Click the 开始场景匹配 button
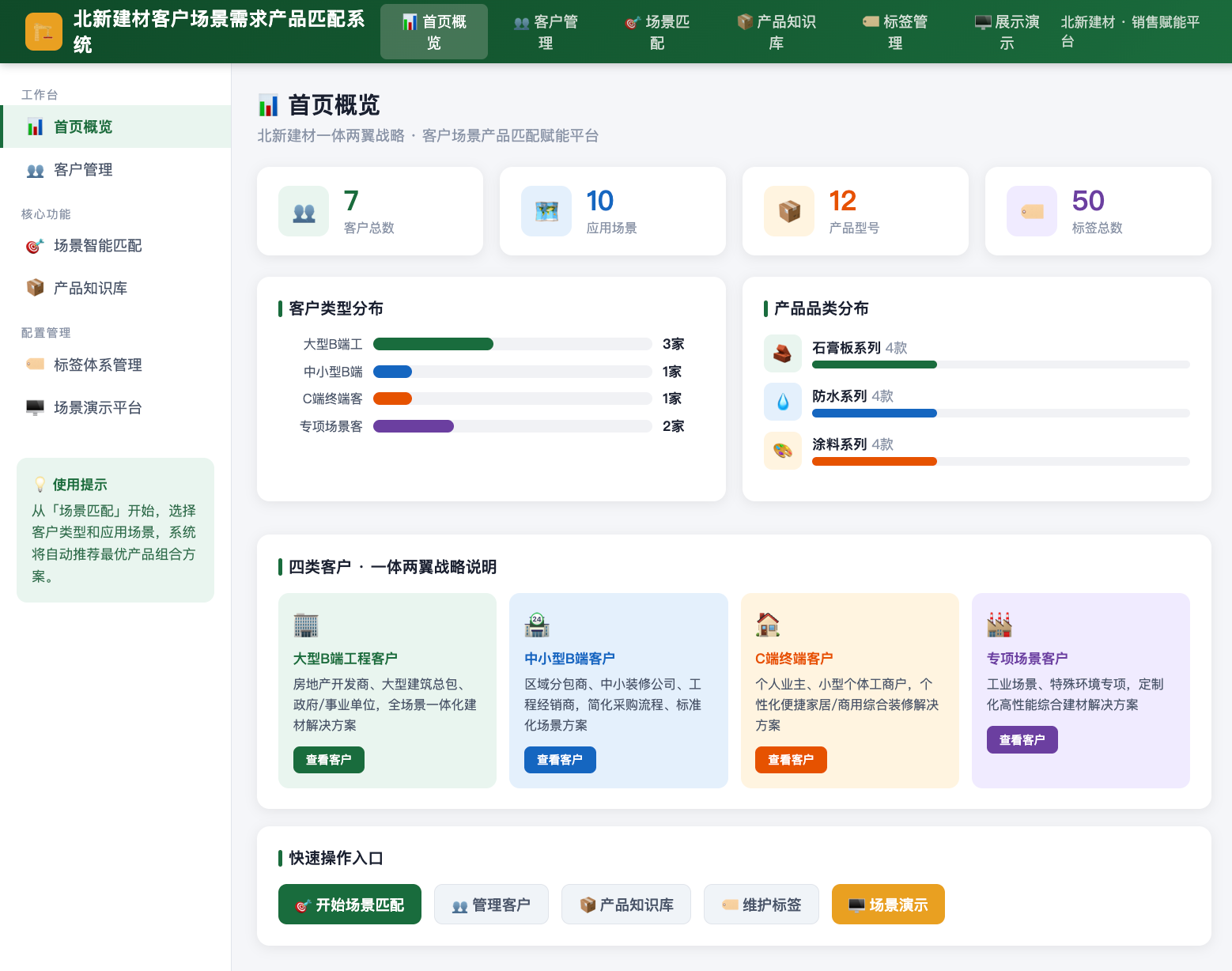Viewport: 1232px width, 971px height. (350, 905)
